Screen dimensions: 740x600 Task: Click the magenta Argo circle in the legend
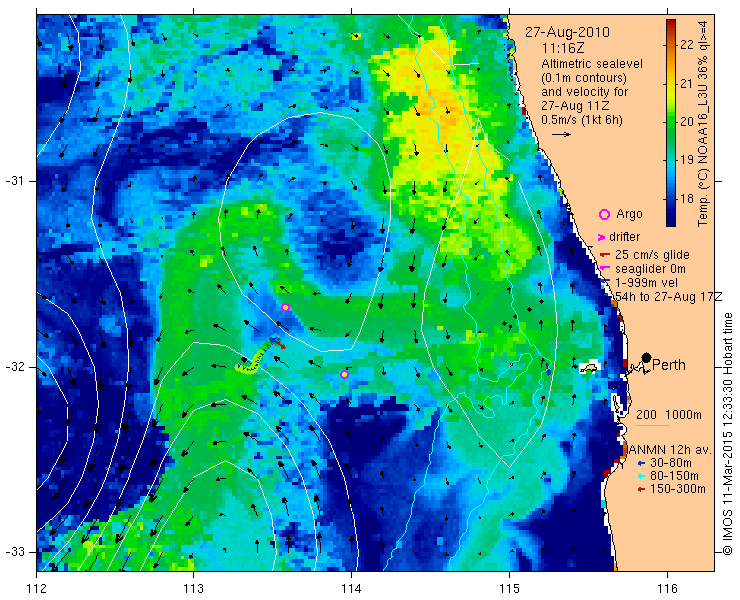tap(604, 214)
